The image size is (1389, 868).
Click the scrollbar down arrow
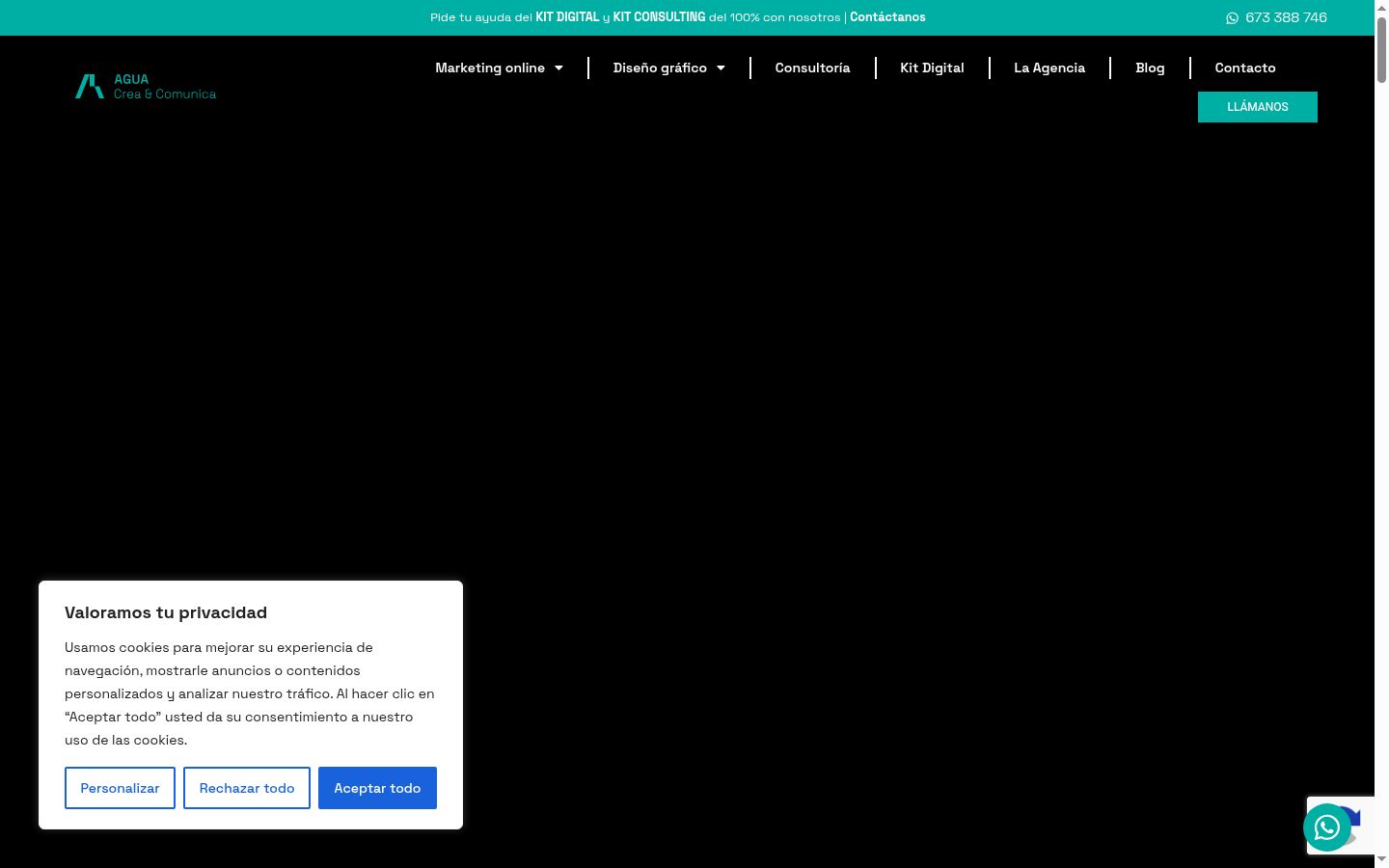point(1381,859)
